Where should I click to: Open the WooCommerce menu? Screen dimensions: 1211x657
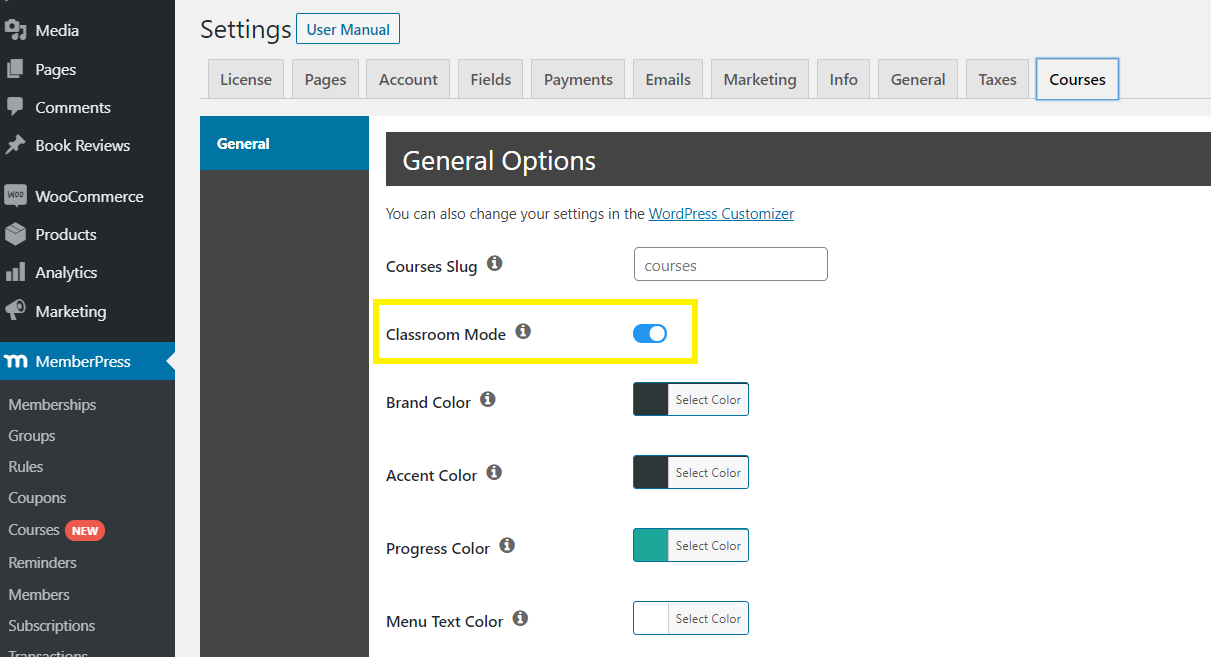87,196
